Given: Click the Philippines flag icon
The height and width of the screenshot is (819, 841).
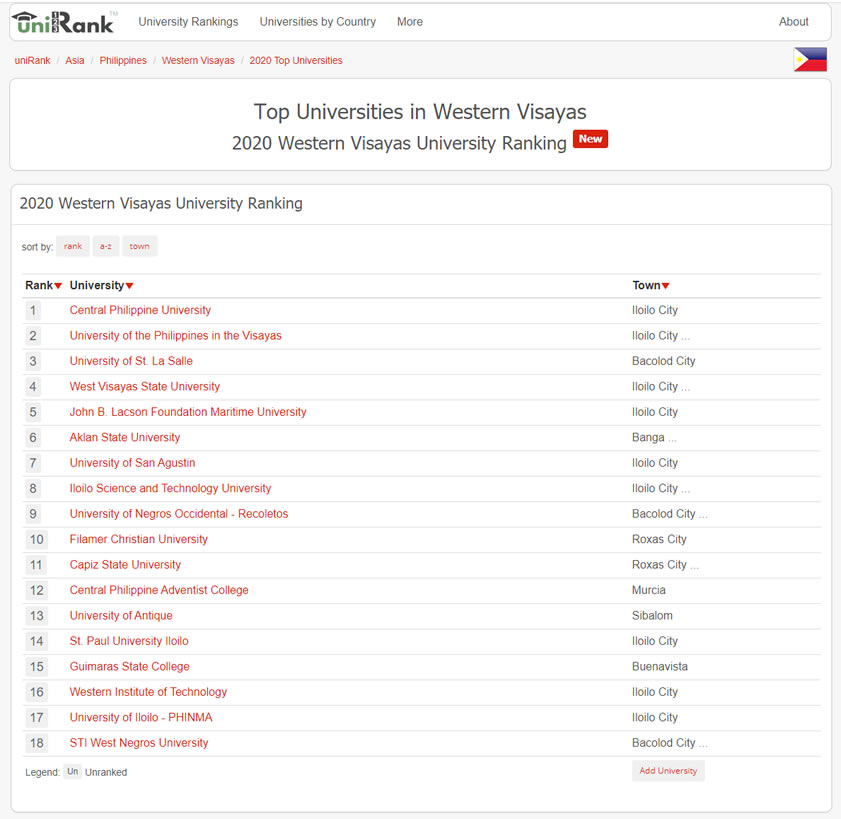Looking at the screenshot, I should [810, 60].
